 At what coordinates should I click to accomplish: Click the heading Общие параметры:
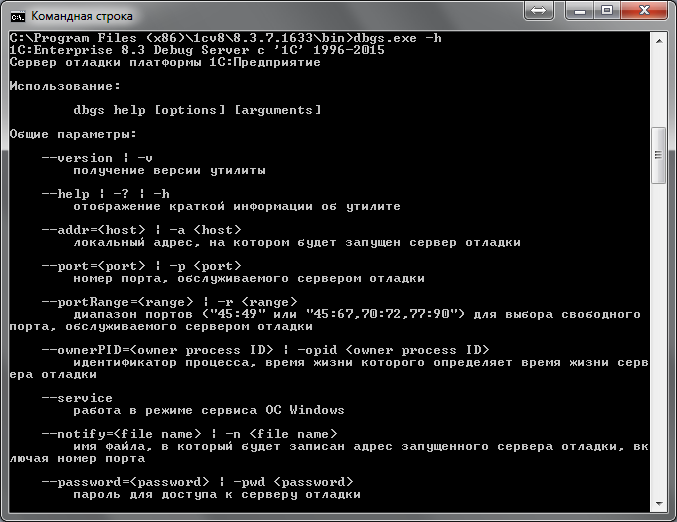point(73,134)
